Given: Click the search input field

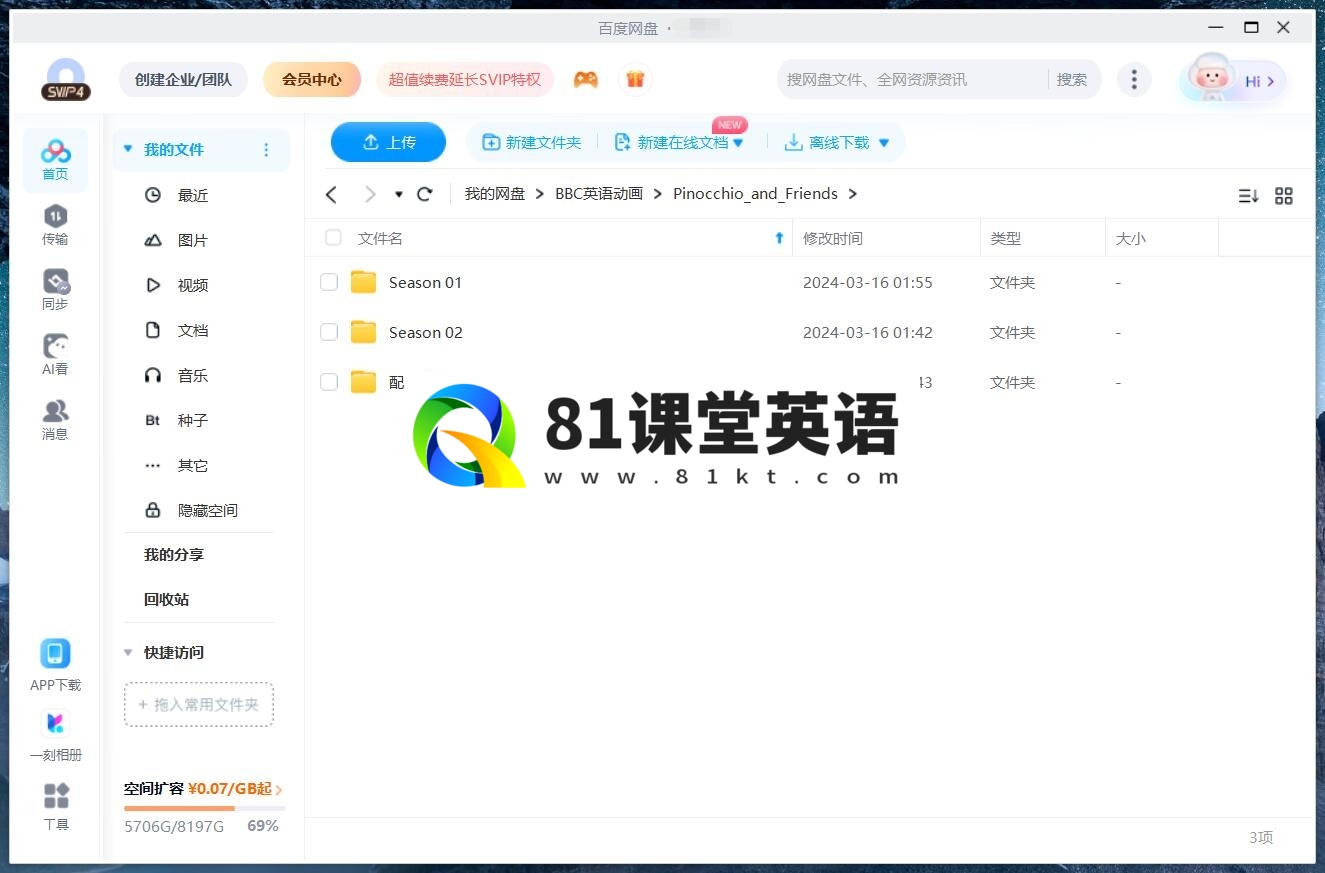Looking at the screenshot, I should coord(912,79).
